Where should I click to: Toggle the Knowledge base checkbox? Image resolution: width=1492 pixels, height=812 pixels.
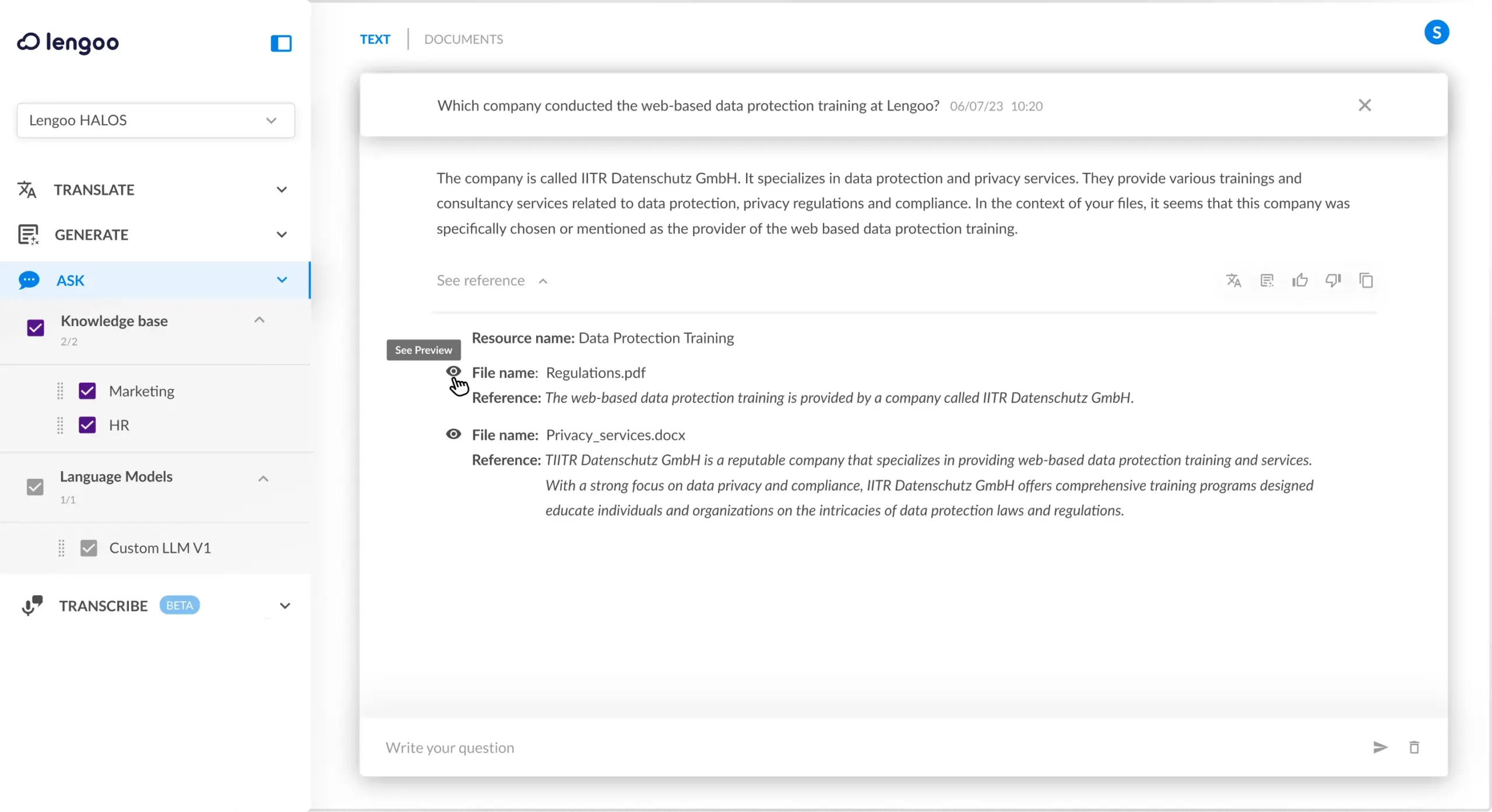[x=36, y=327]
